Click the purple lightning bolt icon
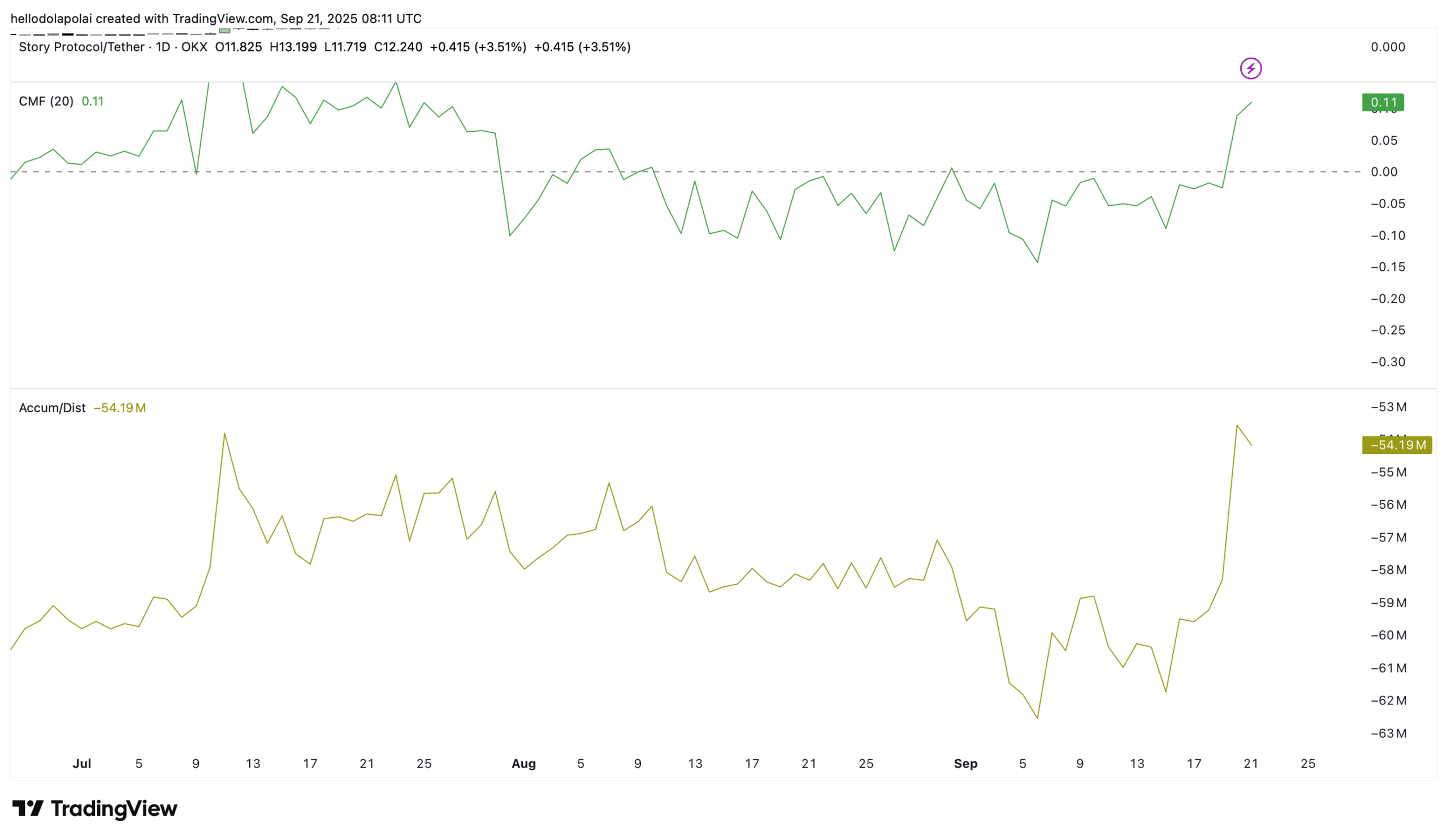Viewport: 1447px width, 840px height. click(x=1250, y=68)
